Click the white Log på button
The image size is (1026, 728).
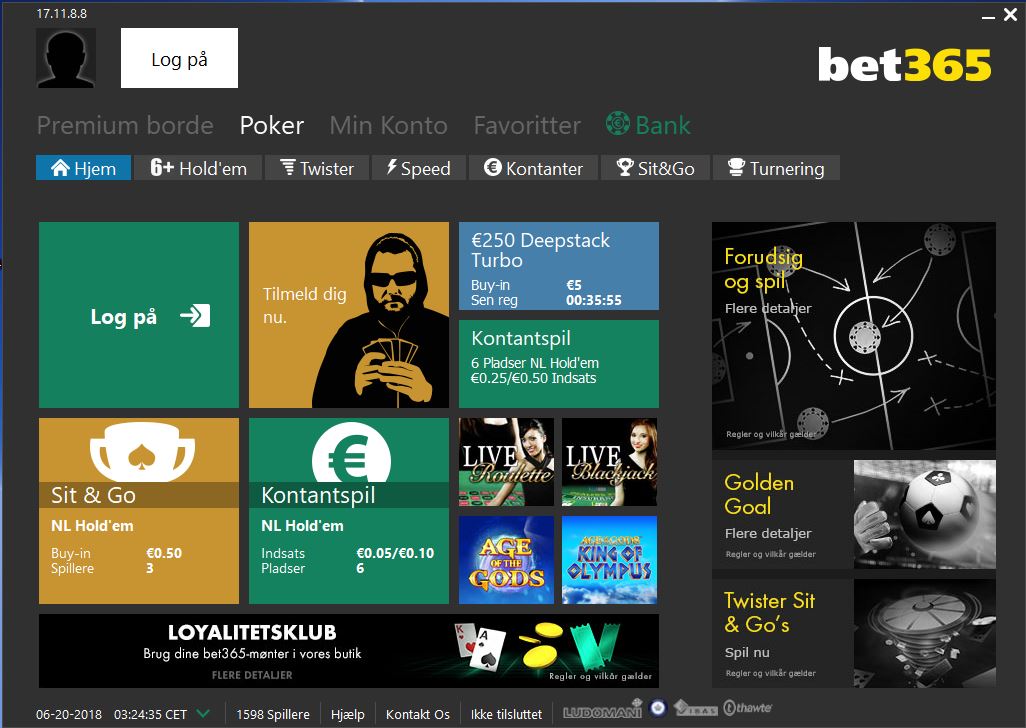[x=179, y=58]
